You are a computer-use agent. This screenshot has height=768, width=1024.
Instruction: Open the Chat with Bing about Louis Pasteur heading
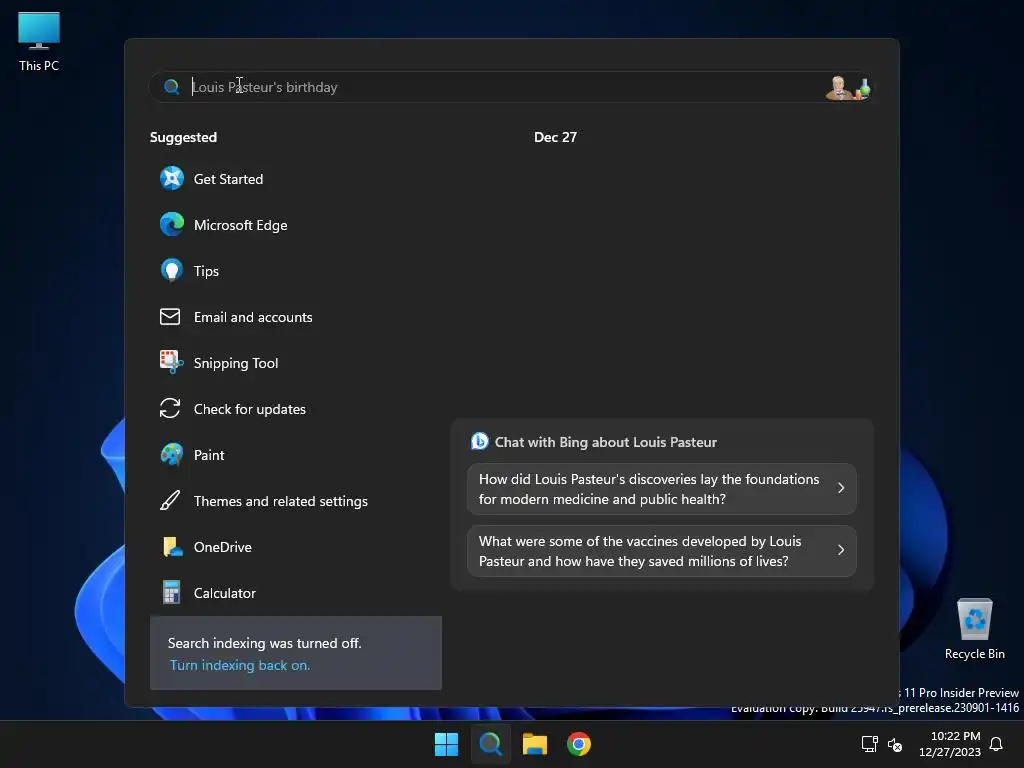pyautogui.click(x=605, y=442)
